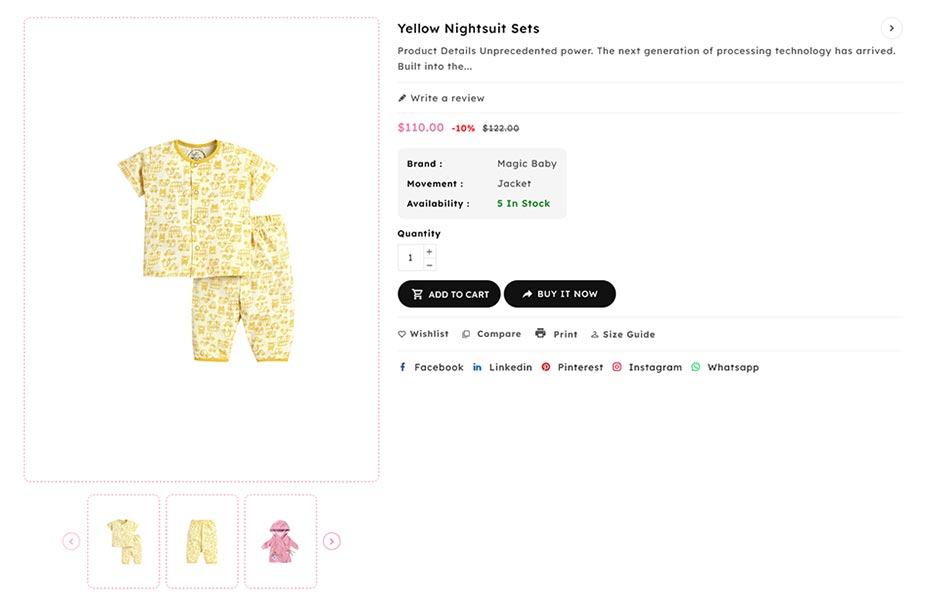Click the quantity input field

(x=410, y=258)
